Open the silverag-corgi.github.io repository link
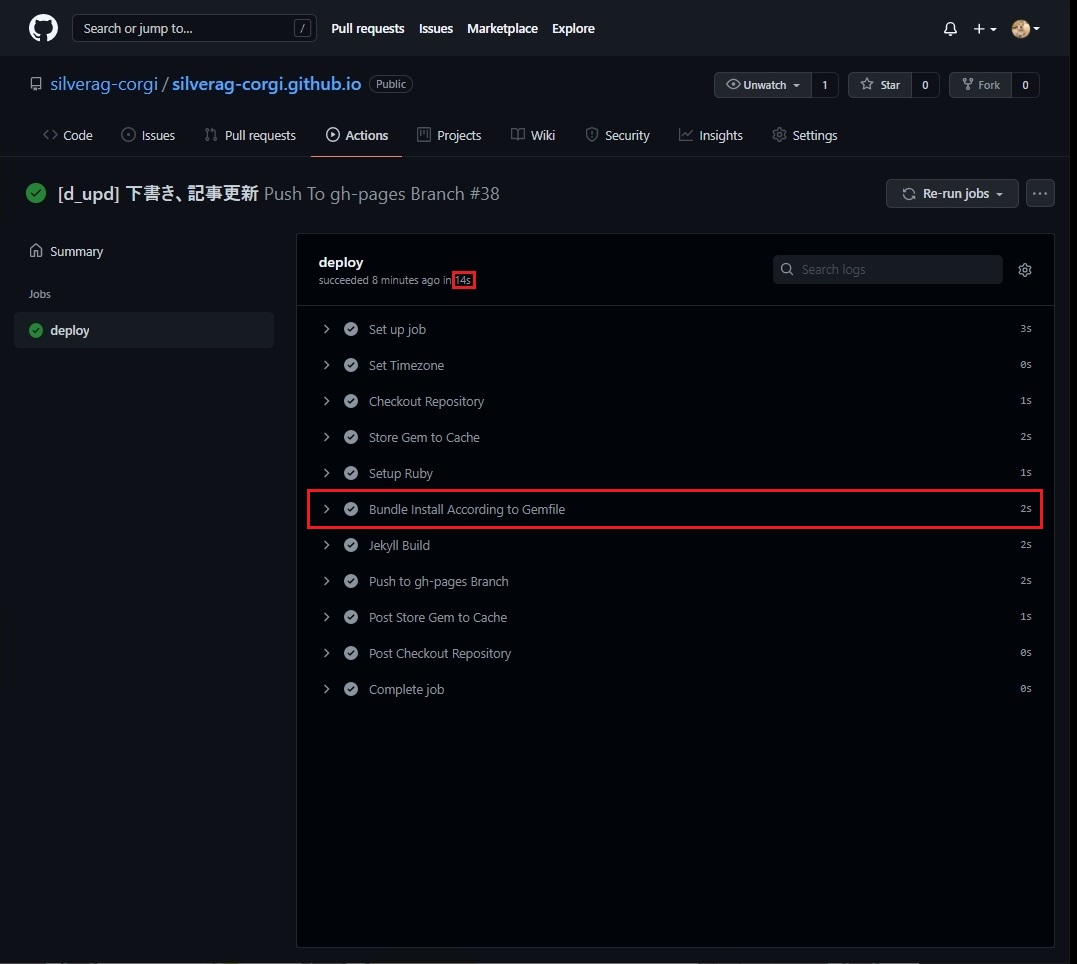 (267, 84)
